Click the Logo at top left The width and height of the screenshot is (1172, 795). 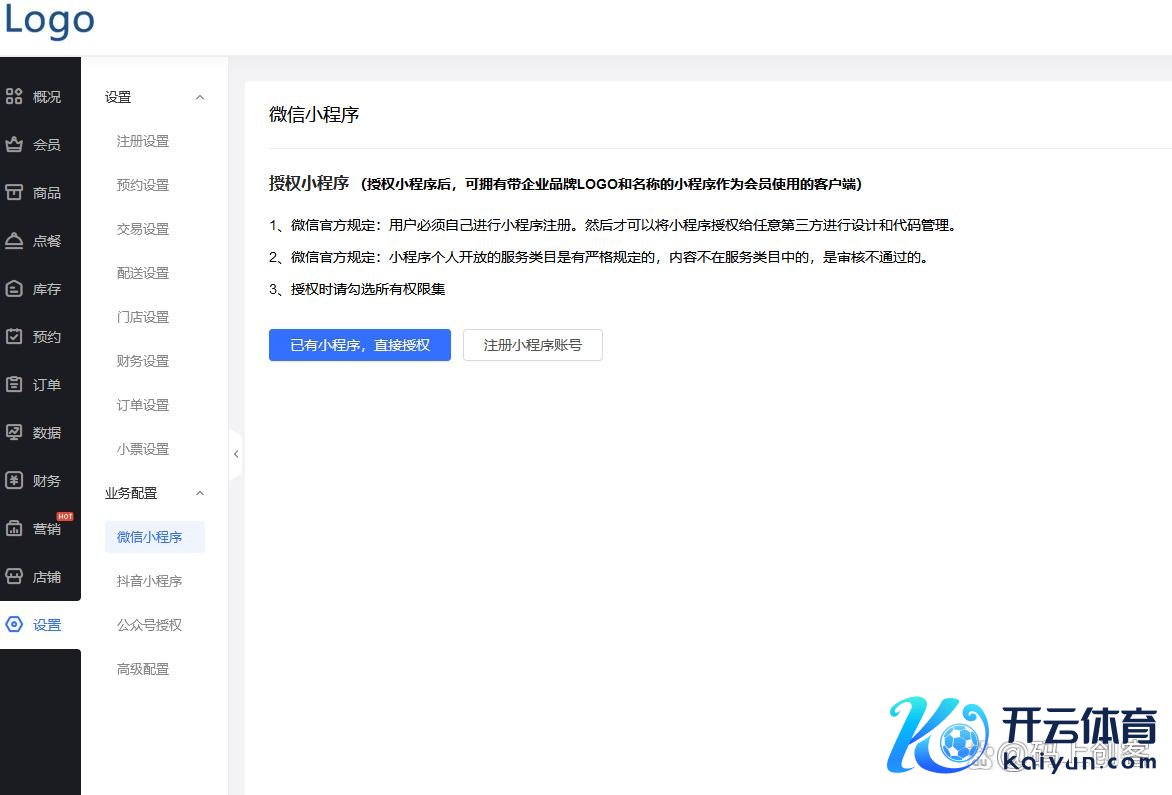click(x=49, y=20)
